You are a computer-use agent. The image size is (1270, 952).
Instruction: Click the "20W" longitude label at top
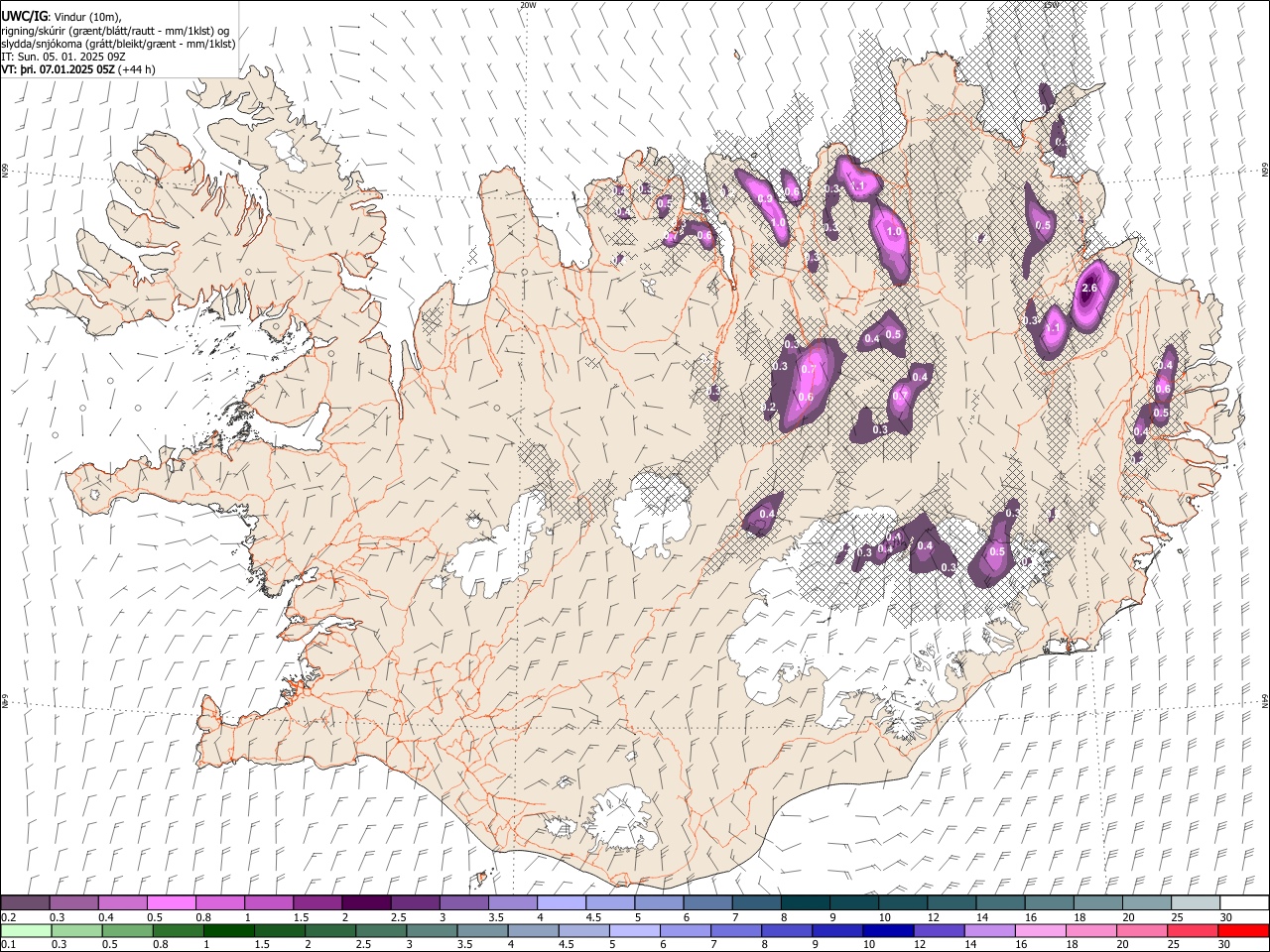pos(528,5)
